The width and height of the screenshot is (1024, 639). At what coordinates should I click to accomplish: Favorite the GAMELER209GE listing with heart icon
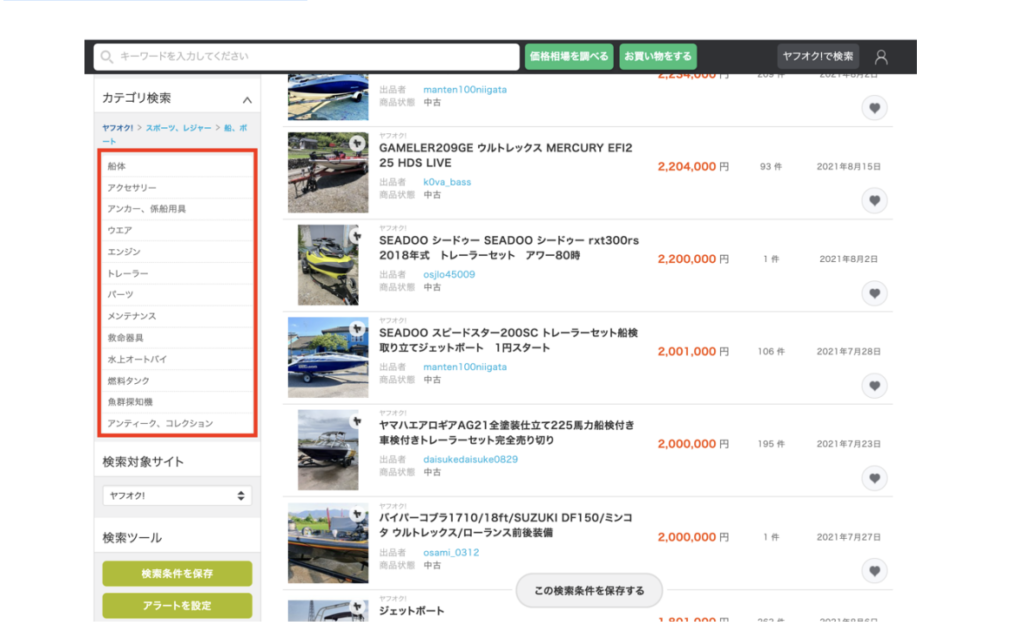coord(875,200)
